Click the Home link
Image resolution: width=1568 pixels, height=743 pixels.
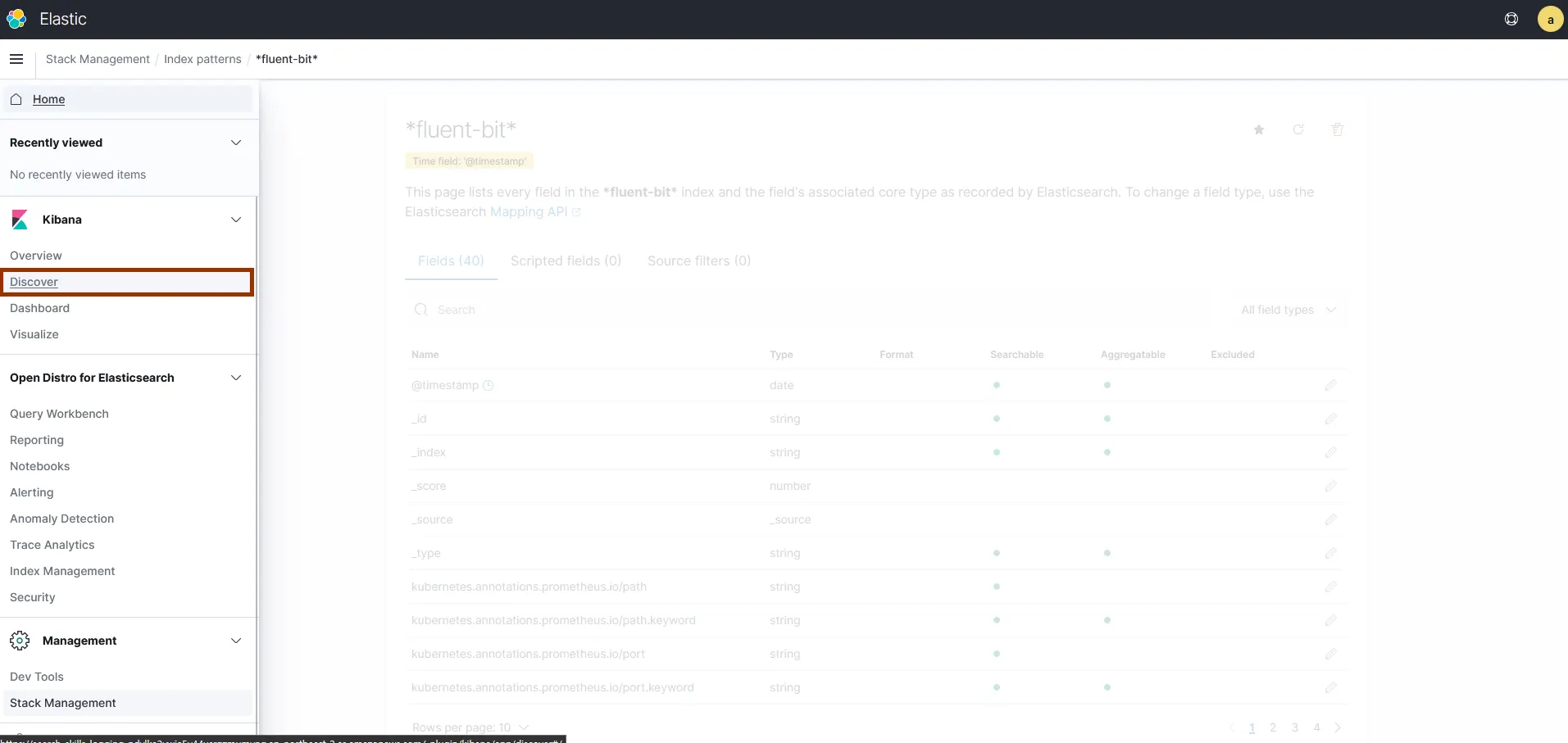tap(48, 99)
